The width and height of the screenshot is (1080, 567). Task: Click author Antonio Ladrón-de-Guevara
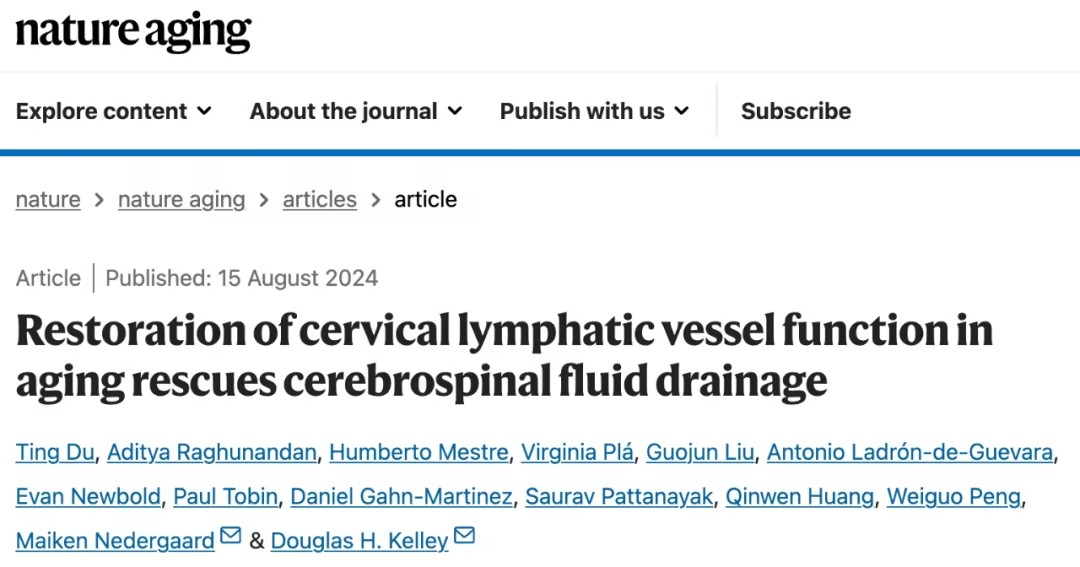click(909, 452)
